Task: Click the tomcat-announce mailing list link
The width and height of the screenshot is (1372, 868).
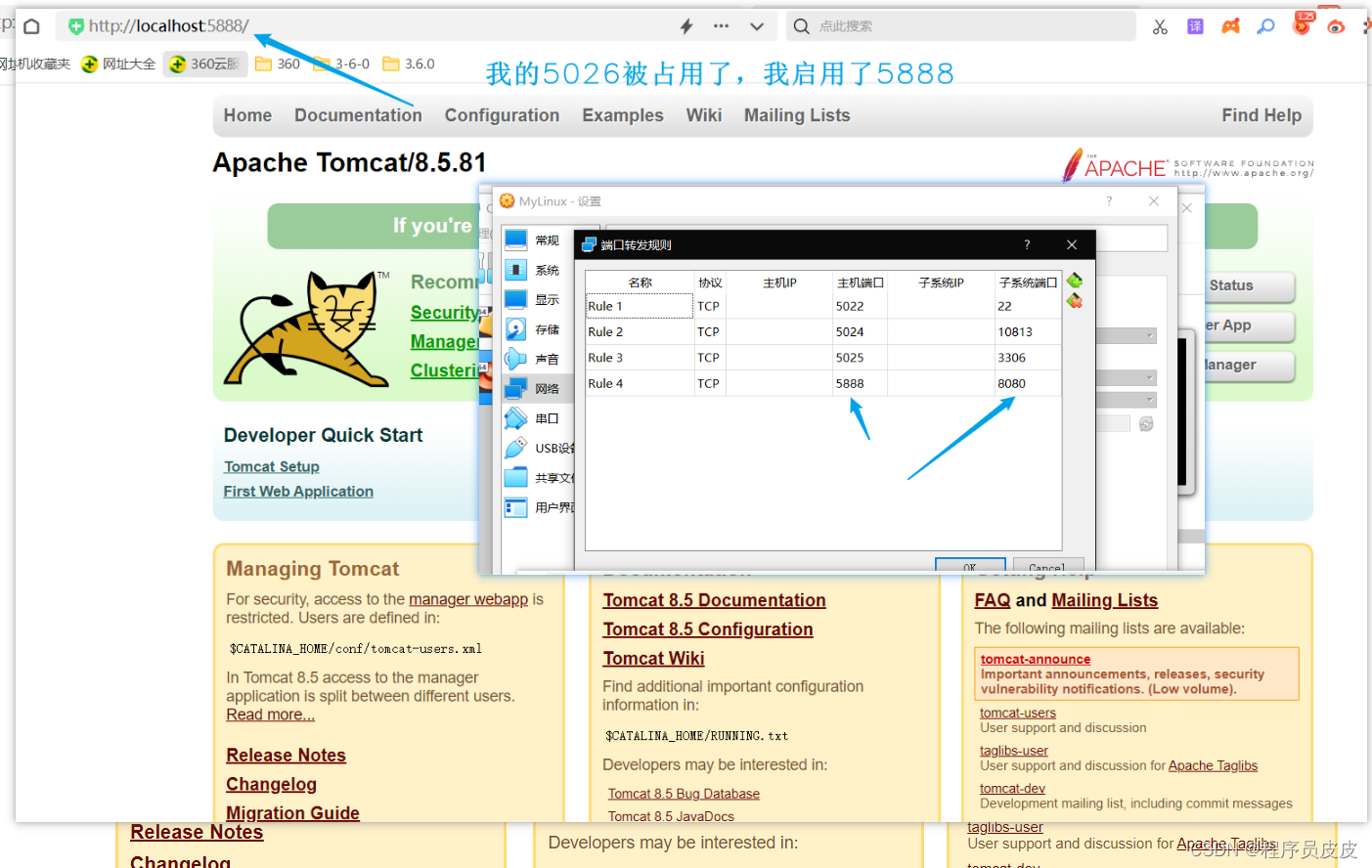Action: (x=1036, y=659)
